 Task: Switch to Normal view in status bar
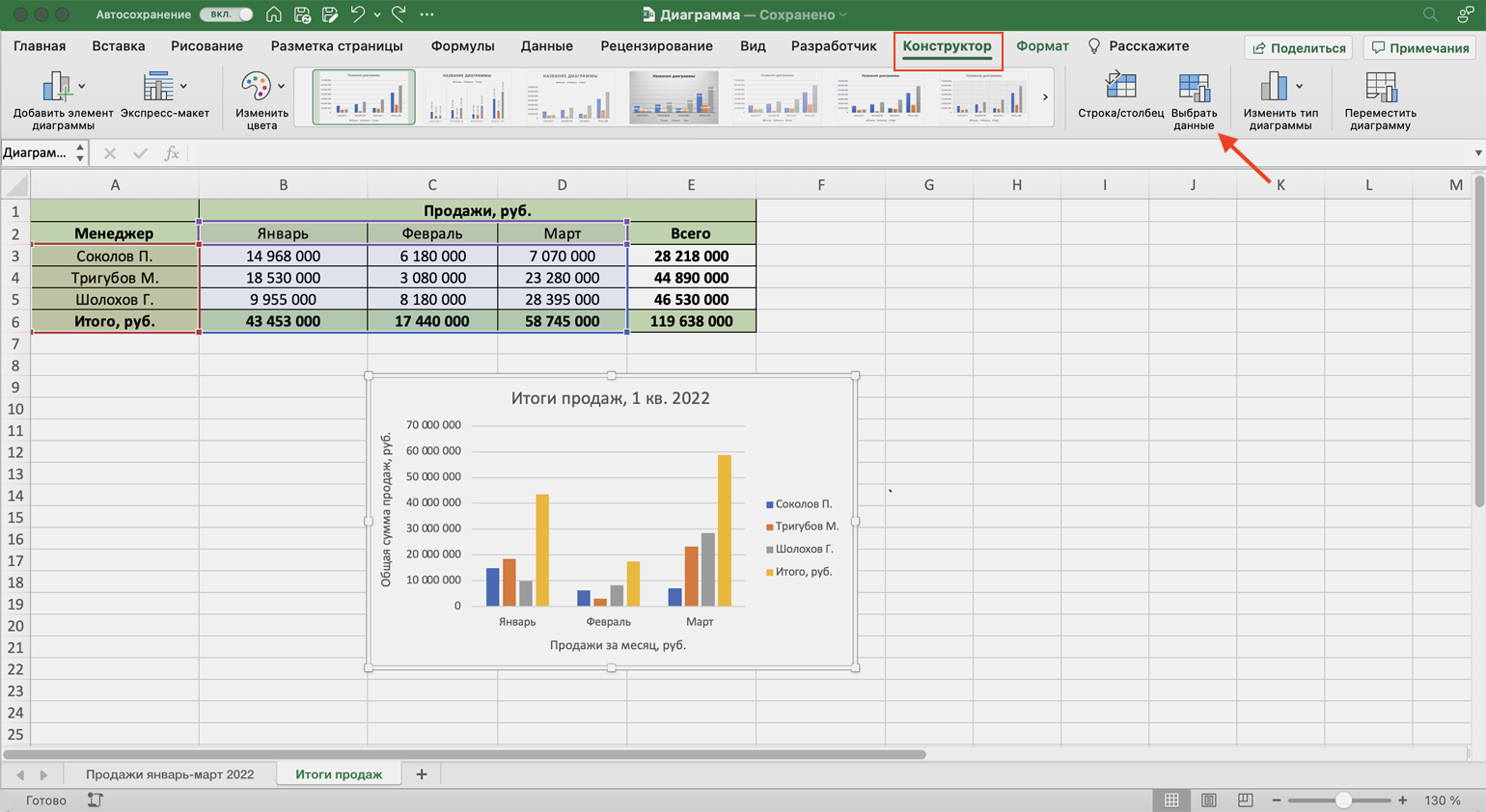(1171, 800)
